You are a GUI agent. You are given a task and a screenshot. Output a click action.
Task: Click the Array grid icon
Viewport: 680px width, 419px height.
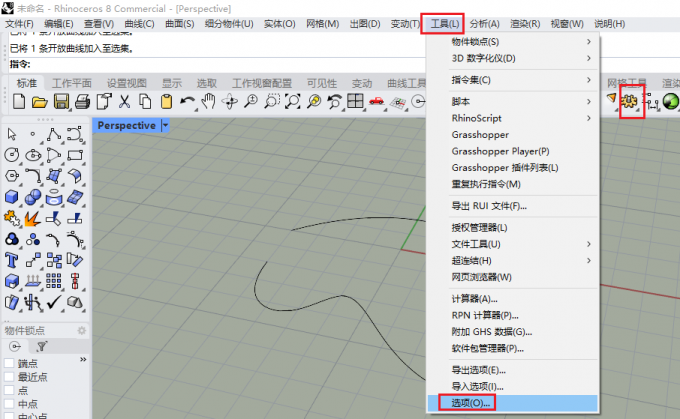(x=54, y=281)
